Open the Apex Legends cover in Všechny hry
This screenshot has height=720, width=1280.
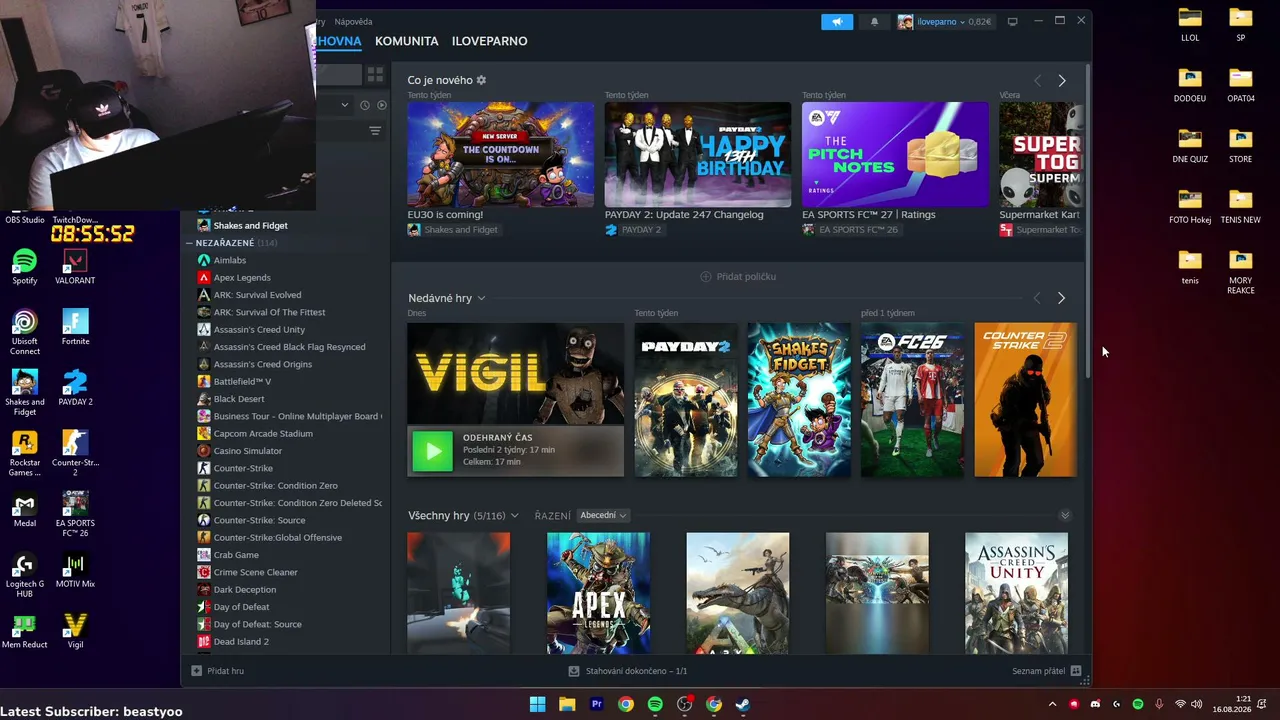(598, 593)
